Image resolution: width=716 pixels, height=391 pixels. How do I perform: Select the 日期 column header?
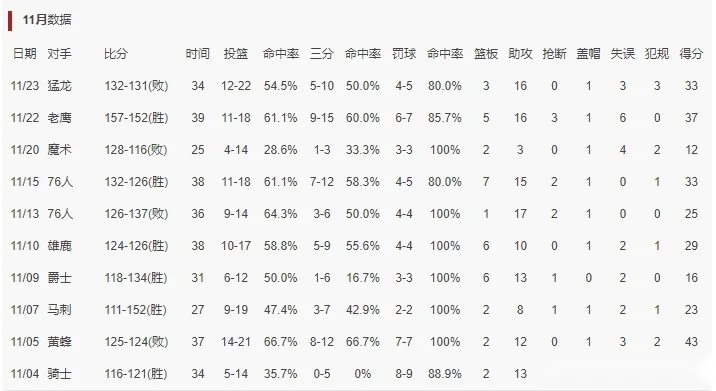[x=25, y=53]
